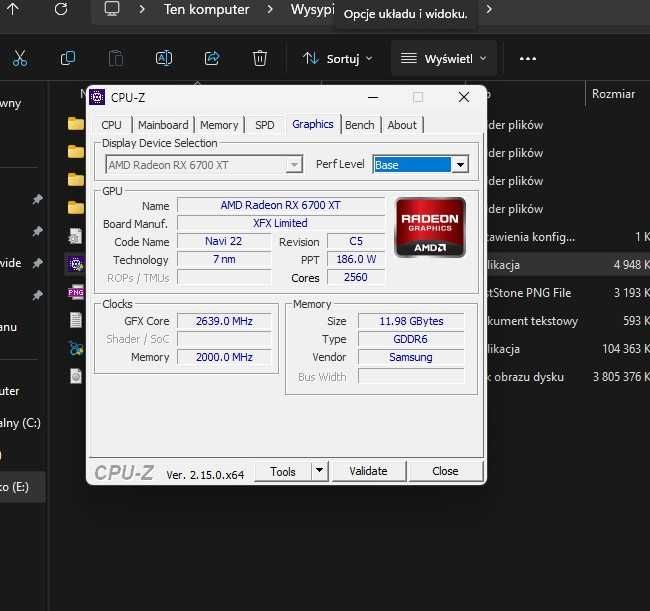Image resolution: width=650 pixels, height=611 pixels.
Task: Click the Rozmiar column header
Action: tap(613, 94)
